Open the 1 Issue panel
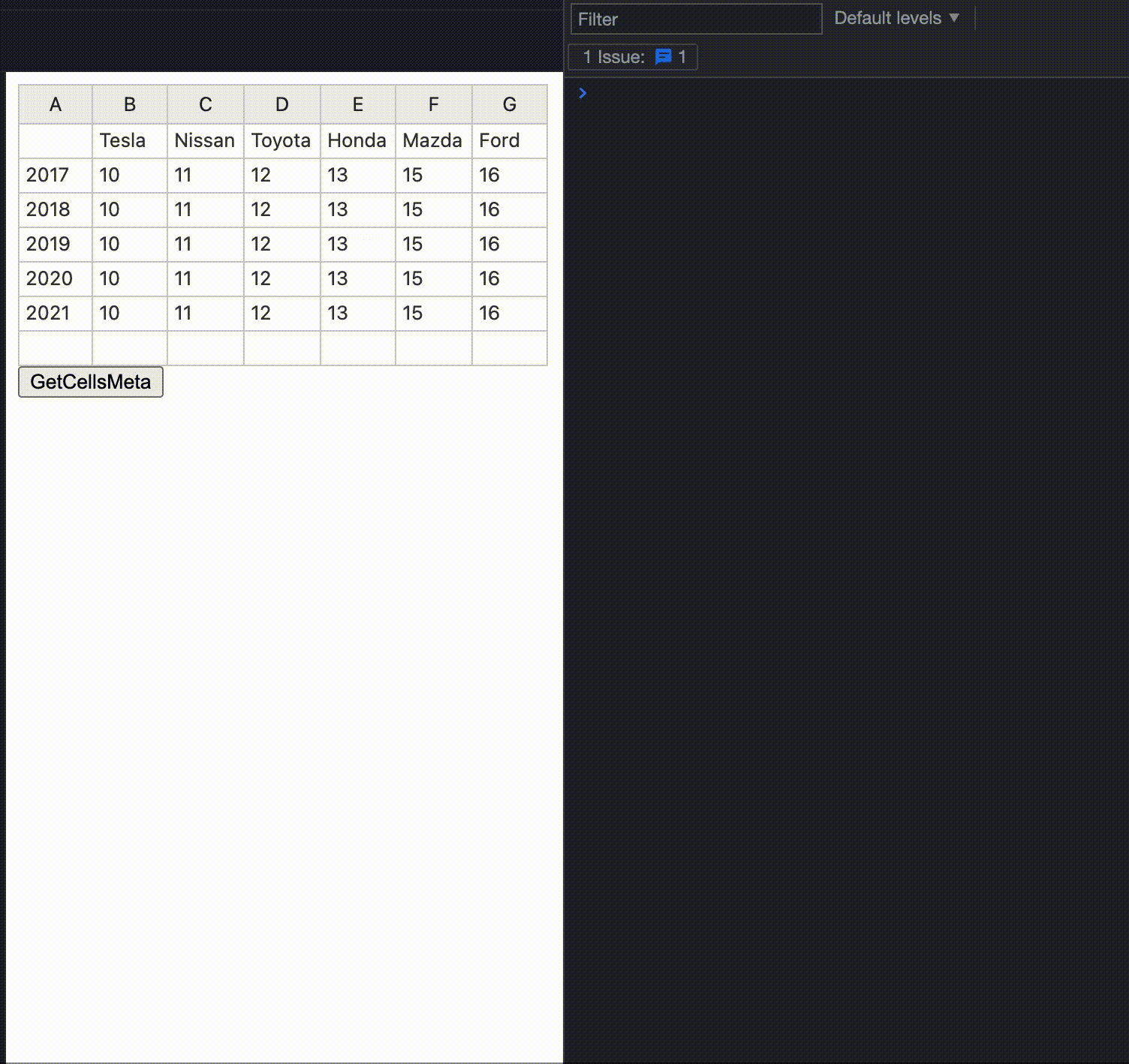The height and width of the screenshot is (1064, 1129). (633, 57)
